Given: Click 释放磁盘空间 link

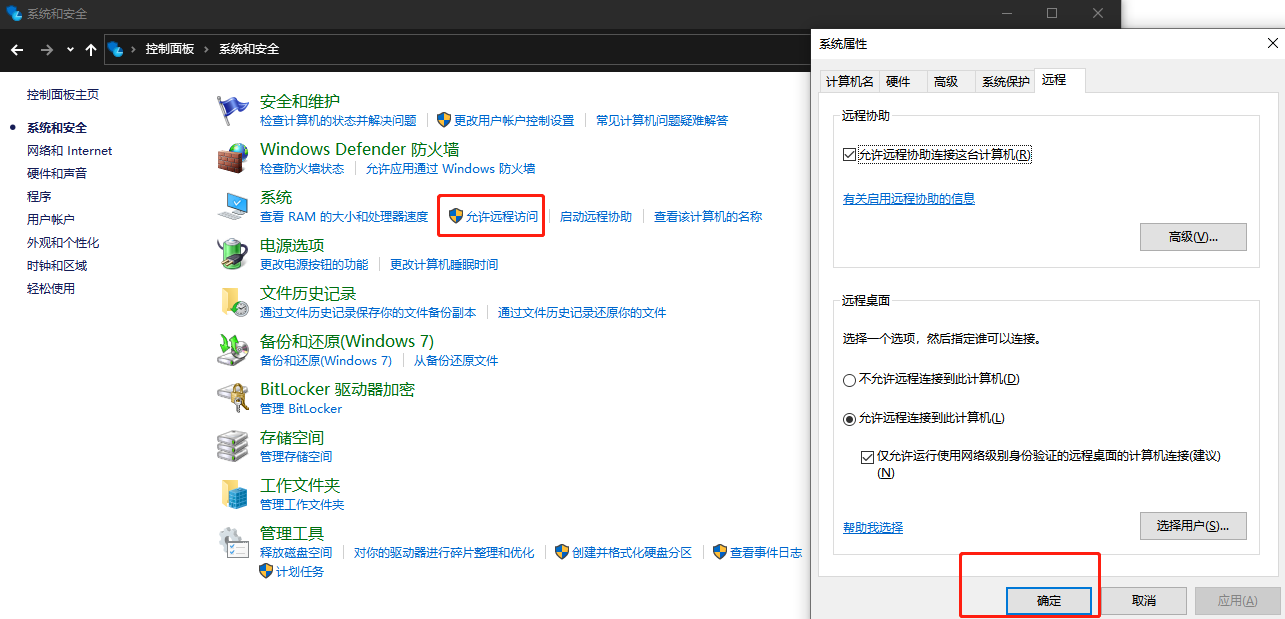Looking at the screenshot, I should coord(296,553).
